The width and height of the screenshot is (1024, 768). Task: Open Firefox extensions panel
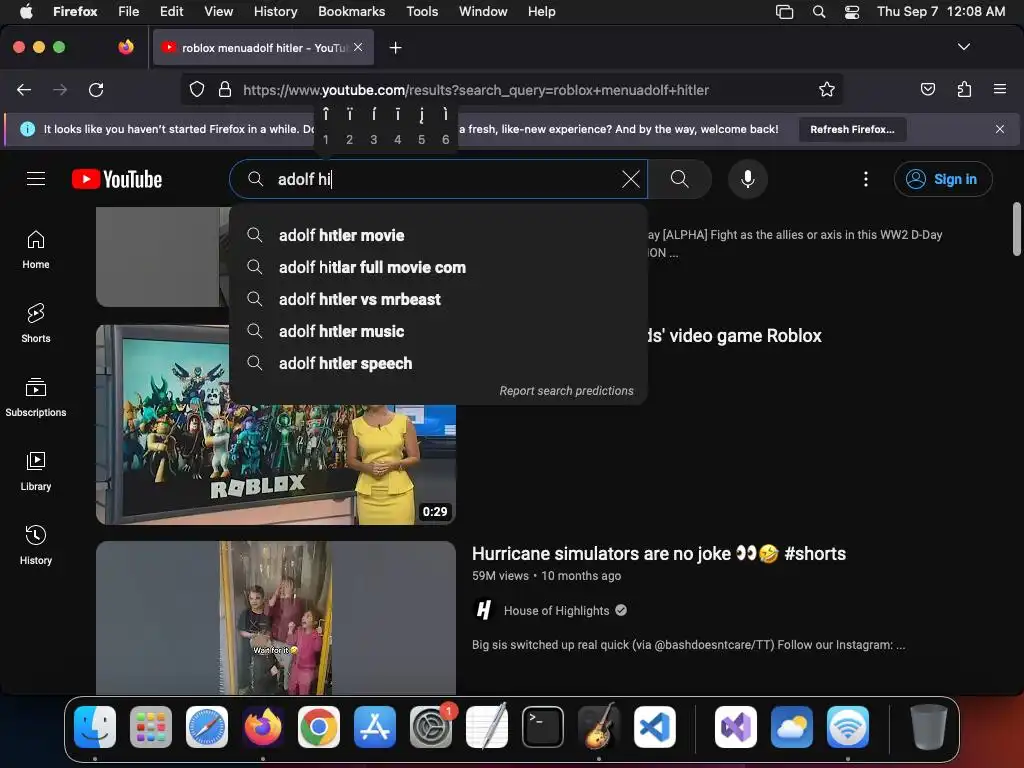[964, 89]
